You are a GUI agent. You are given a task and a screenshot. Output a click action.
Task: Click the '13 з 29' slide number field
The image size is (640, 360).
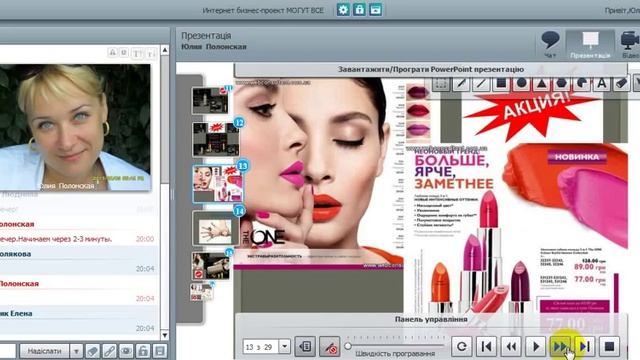click(261, 347)
